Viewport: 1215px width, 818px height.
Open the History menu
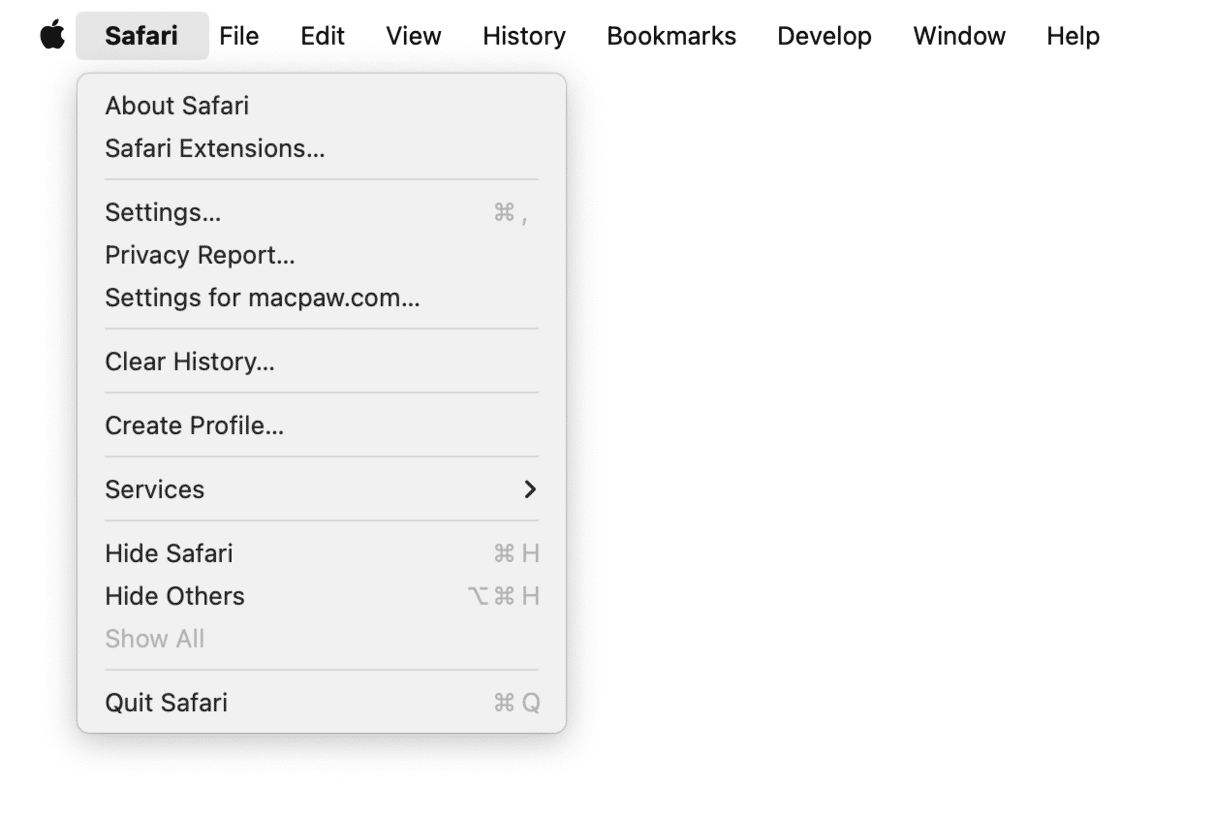tap(524, 36)
